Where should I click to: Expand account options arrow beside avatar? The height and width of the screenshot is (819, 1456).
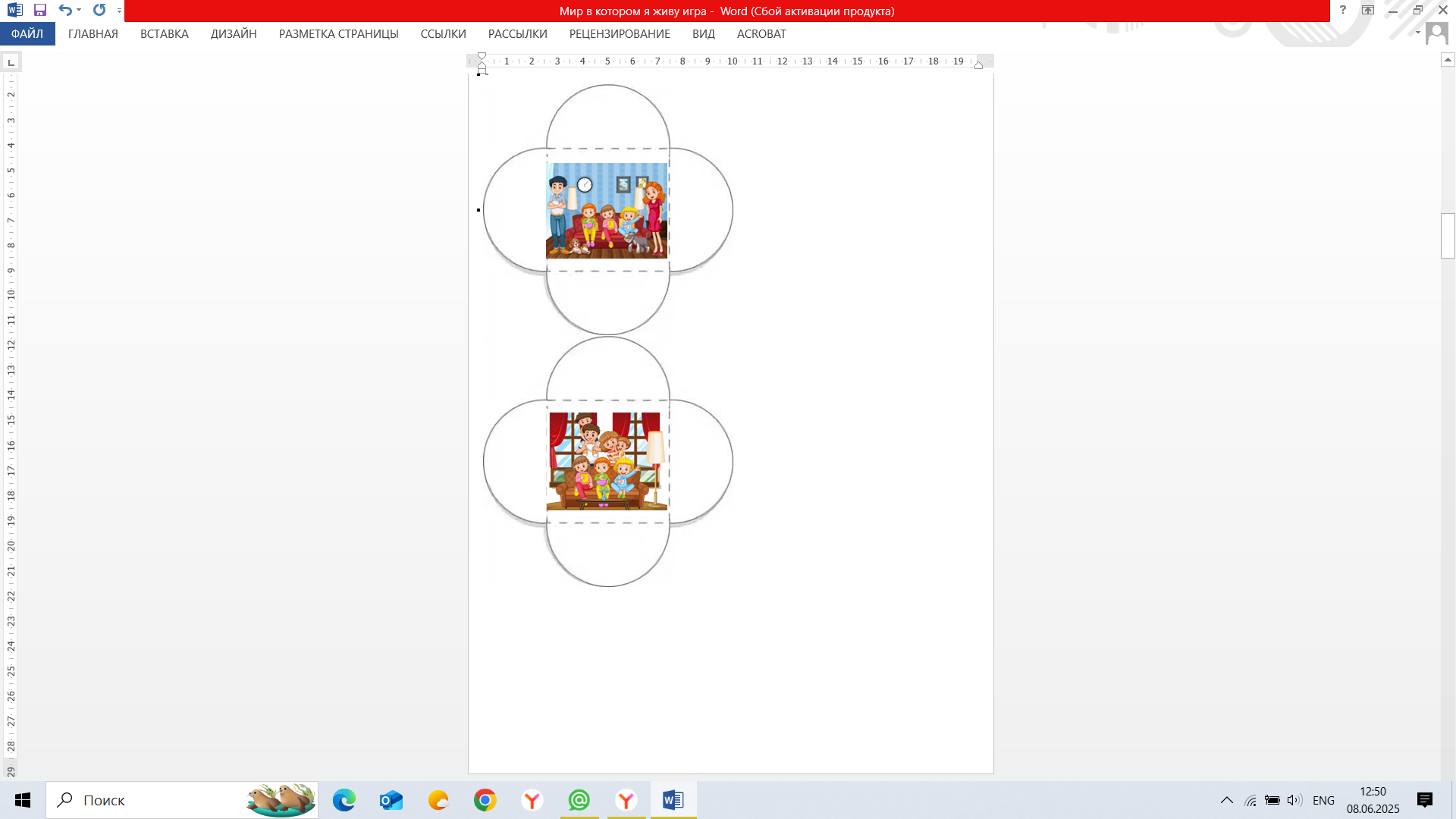[1417, 33]
